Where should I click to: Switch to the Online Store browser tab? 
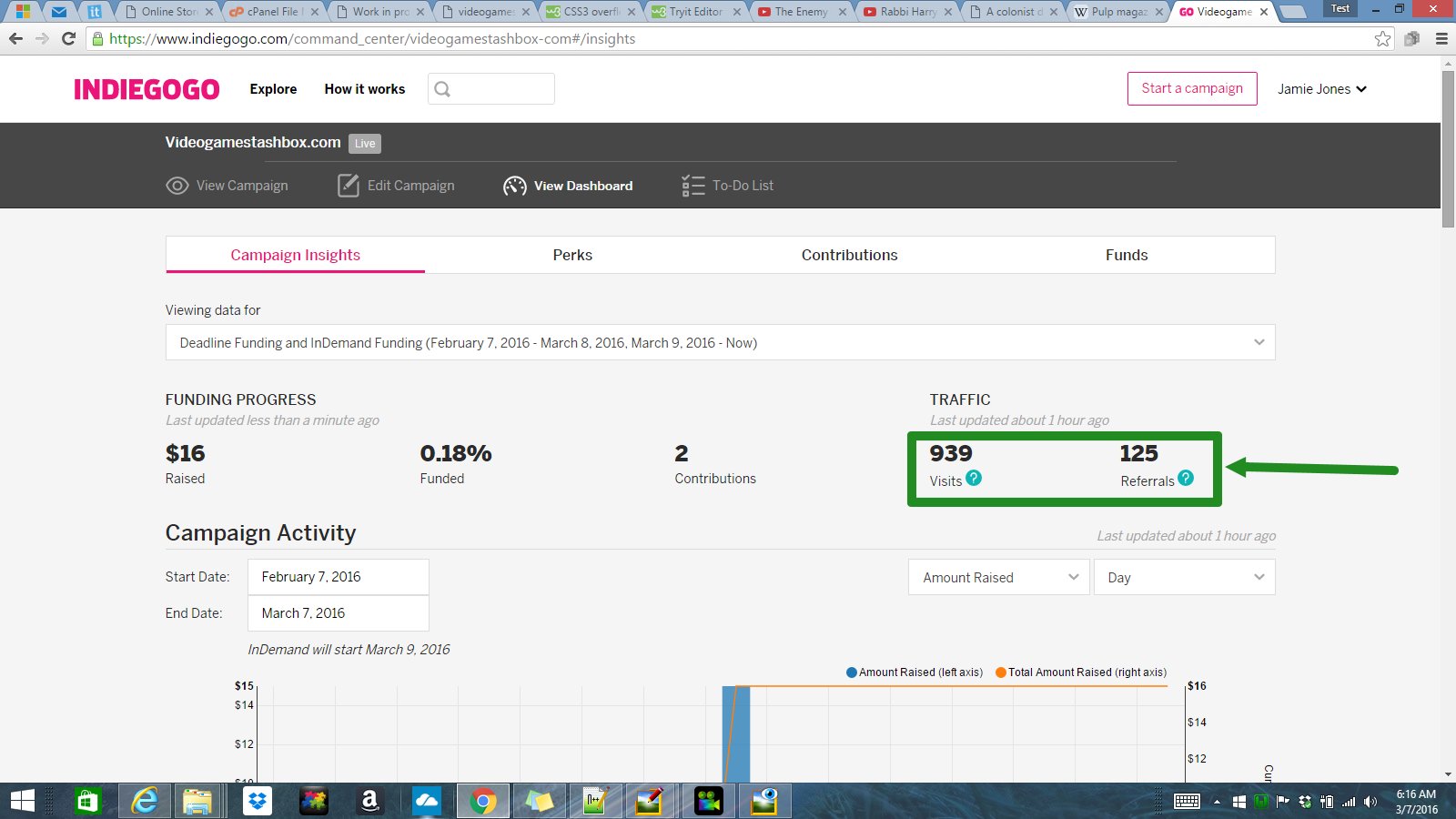click(x=168, y=12)
